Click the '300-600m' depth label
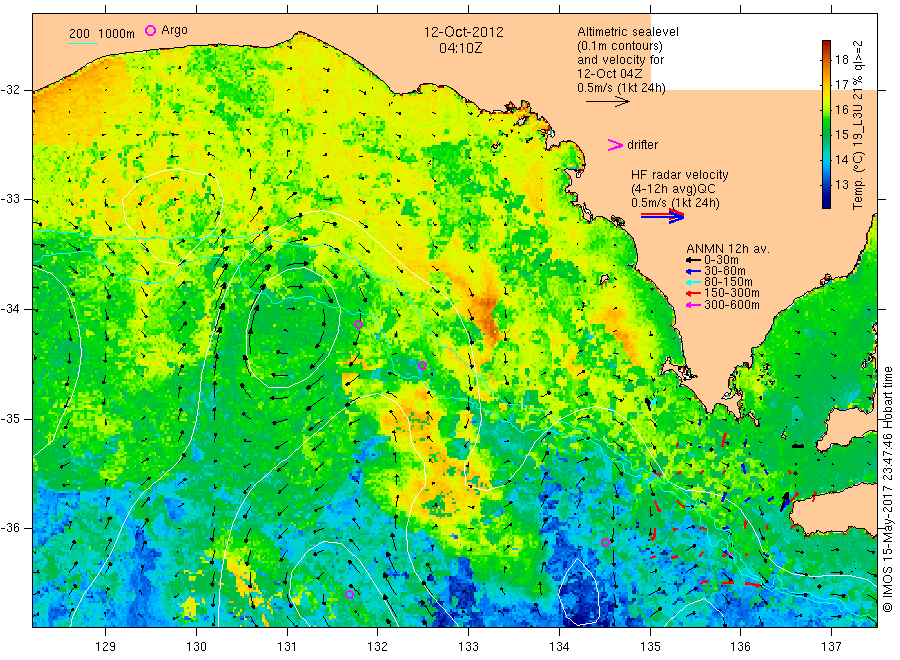The image size is (900, 660). (732, 305)
